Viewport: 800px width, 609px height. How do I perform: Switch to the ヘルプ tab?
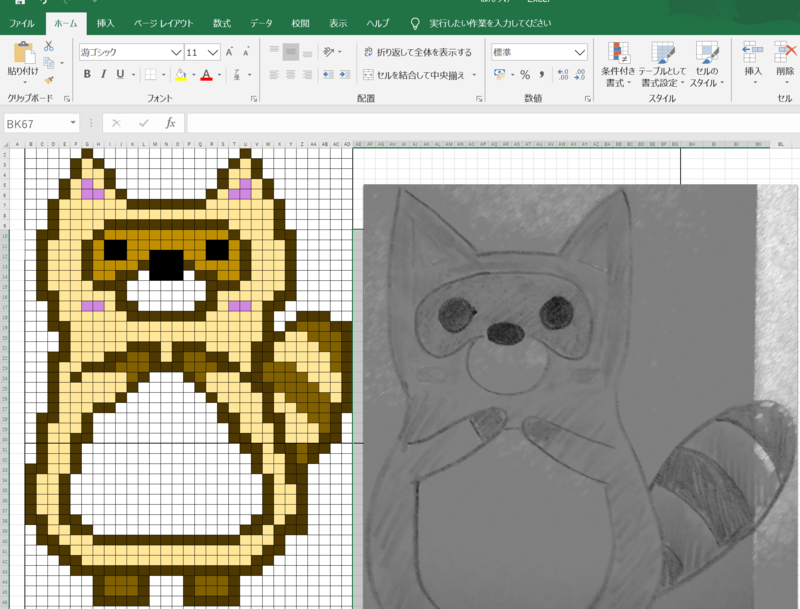(378, 23)
